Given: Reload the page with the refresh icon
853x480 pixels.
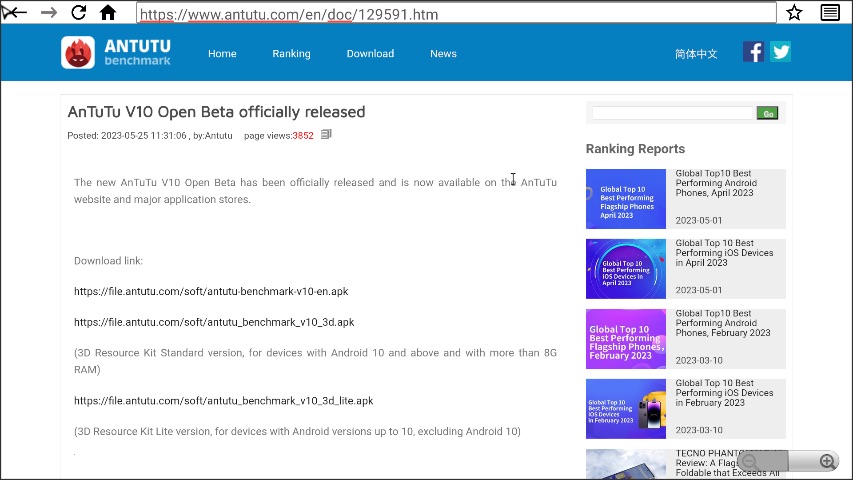Looking at the screenshot, I should coord(78,12).
